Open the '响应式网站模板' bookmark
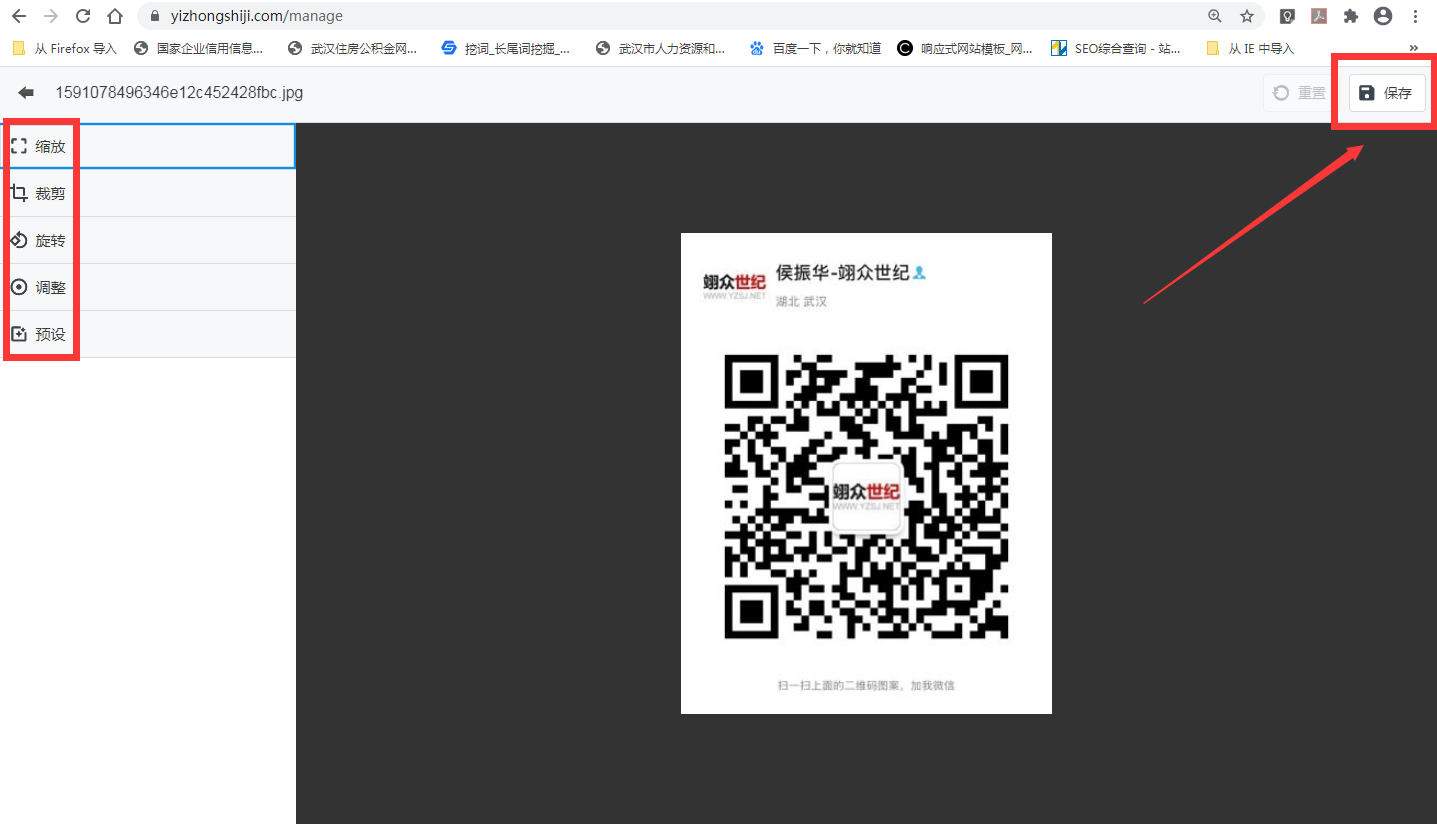 pyautogui.click(x=966, y=48)
